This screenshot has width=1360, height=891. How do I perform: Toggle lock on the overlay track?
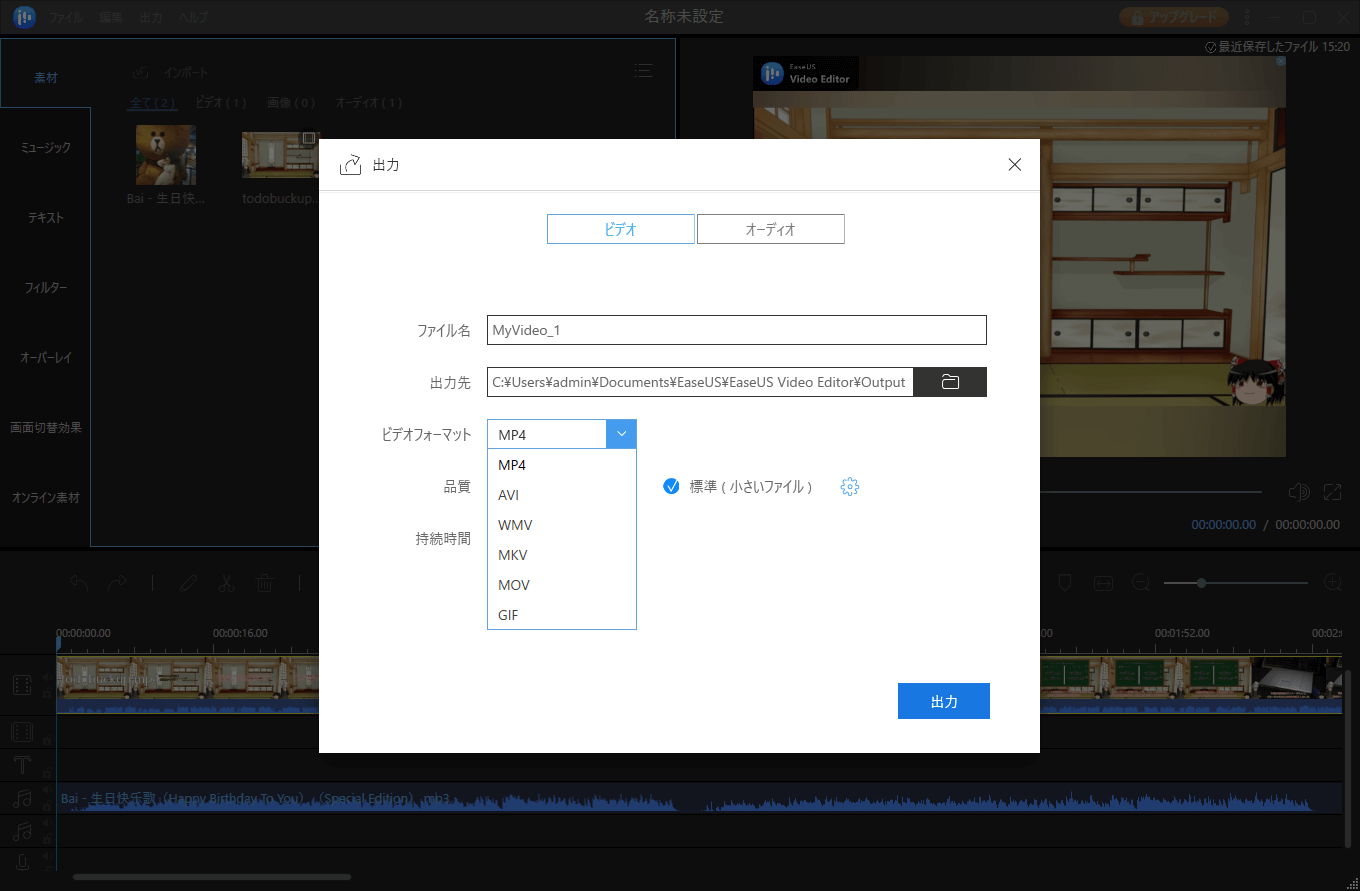(x=46, y=740)
